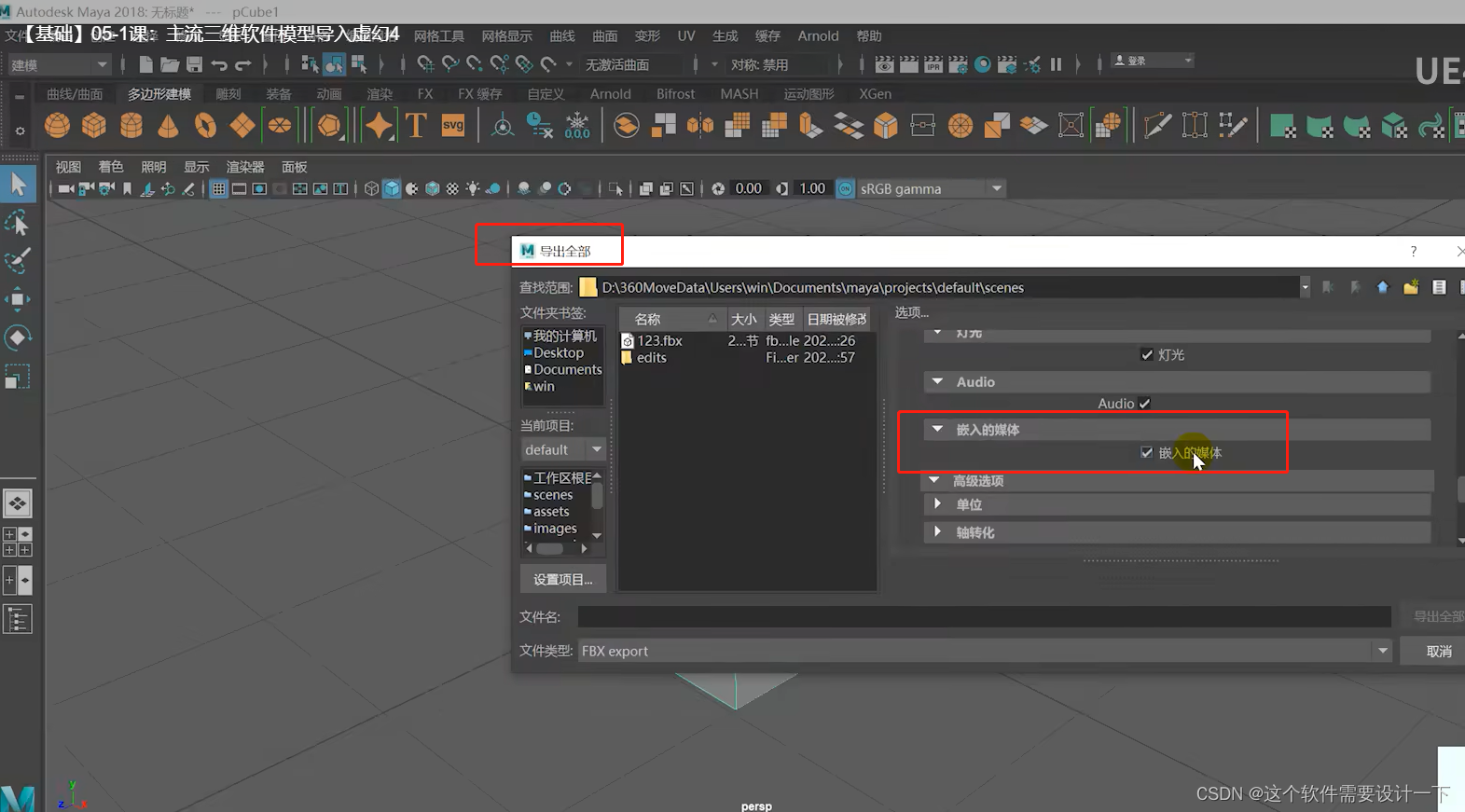Screen dimensions: 1465x812
Task: Click the New Scene icon
Action: pyautogui.click(x=145, y=64)
